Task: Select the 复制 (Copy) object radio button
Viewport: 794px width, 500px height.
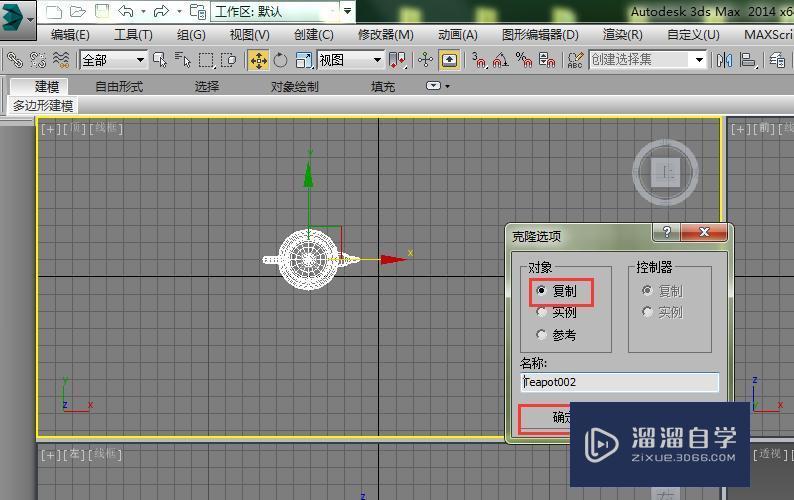Action: (x=542, y=291)
